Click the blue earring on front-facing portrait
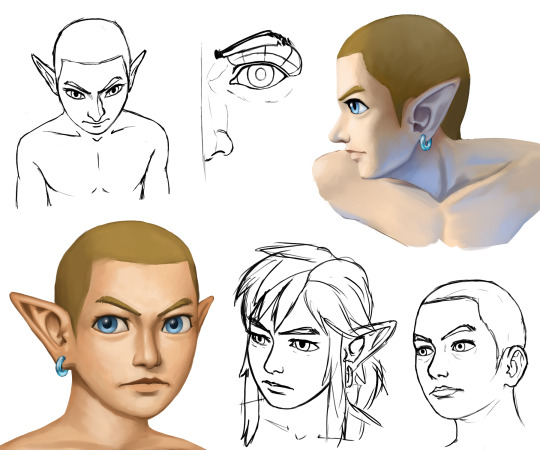 pyautogui.click(x=61, y=366)
